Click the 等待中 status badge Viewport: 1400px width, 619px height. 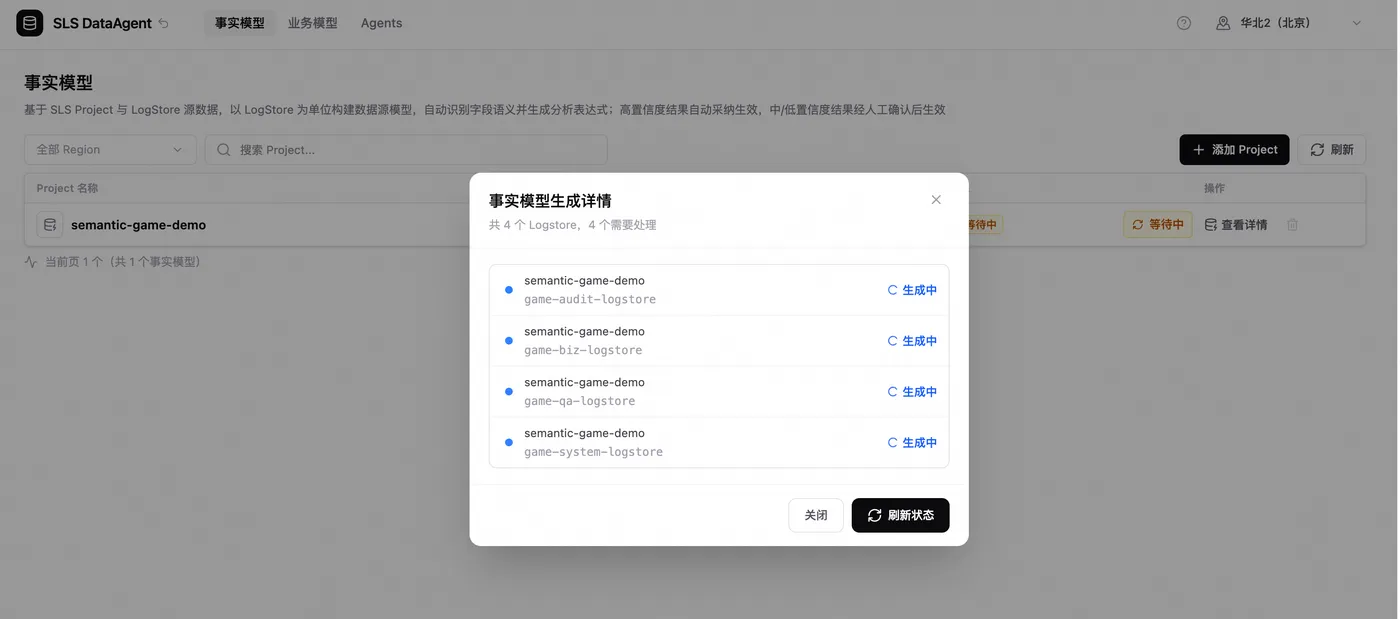[x=1158, y=225]
